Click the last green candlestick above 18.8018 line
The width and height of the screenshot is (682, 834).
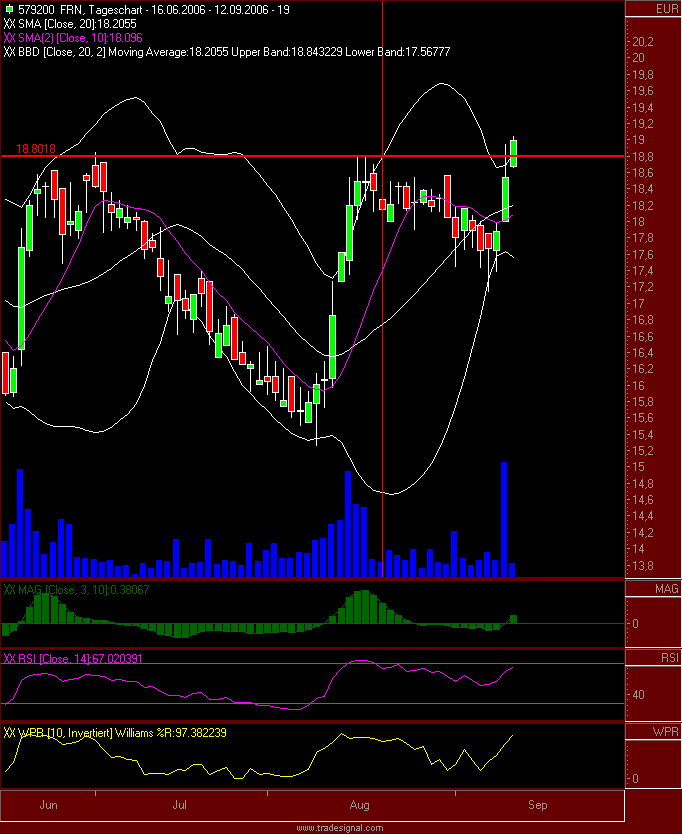coord(513,154)
